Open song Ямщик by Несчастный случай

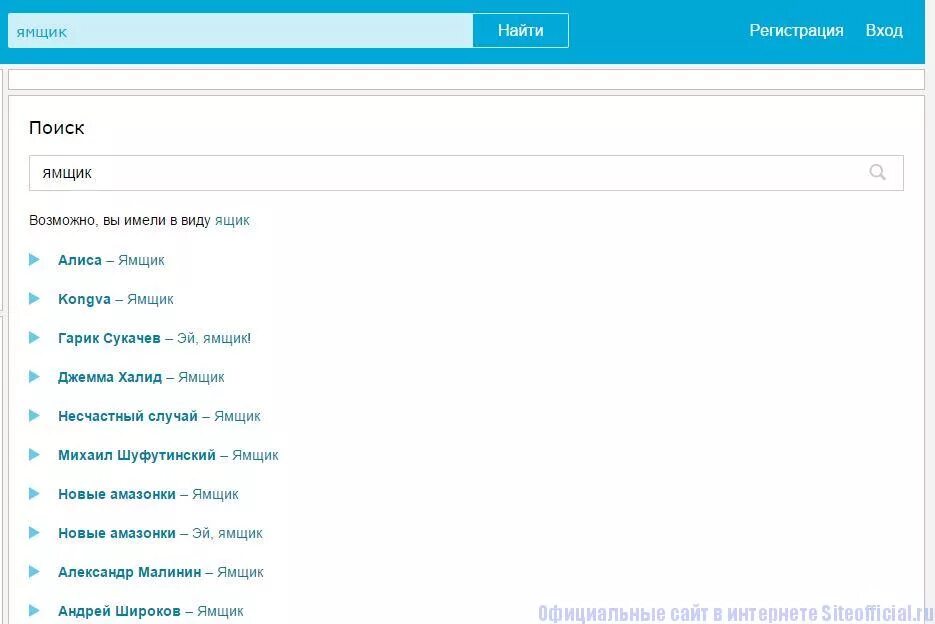[237, 416]
